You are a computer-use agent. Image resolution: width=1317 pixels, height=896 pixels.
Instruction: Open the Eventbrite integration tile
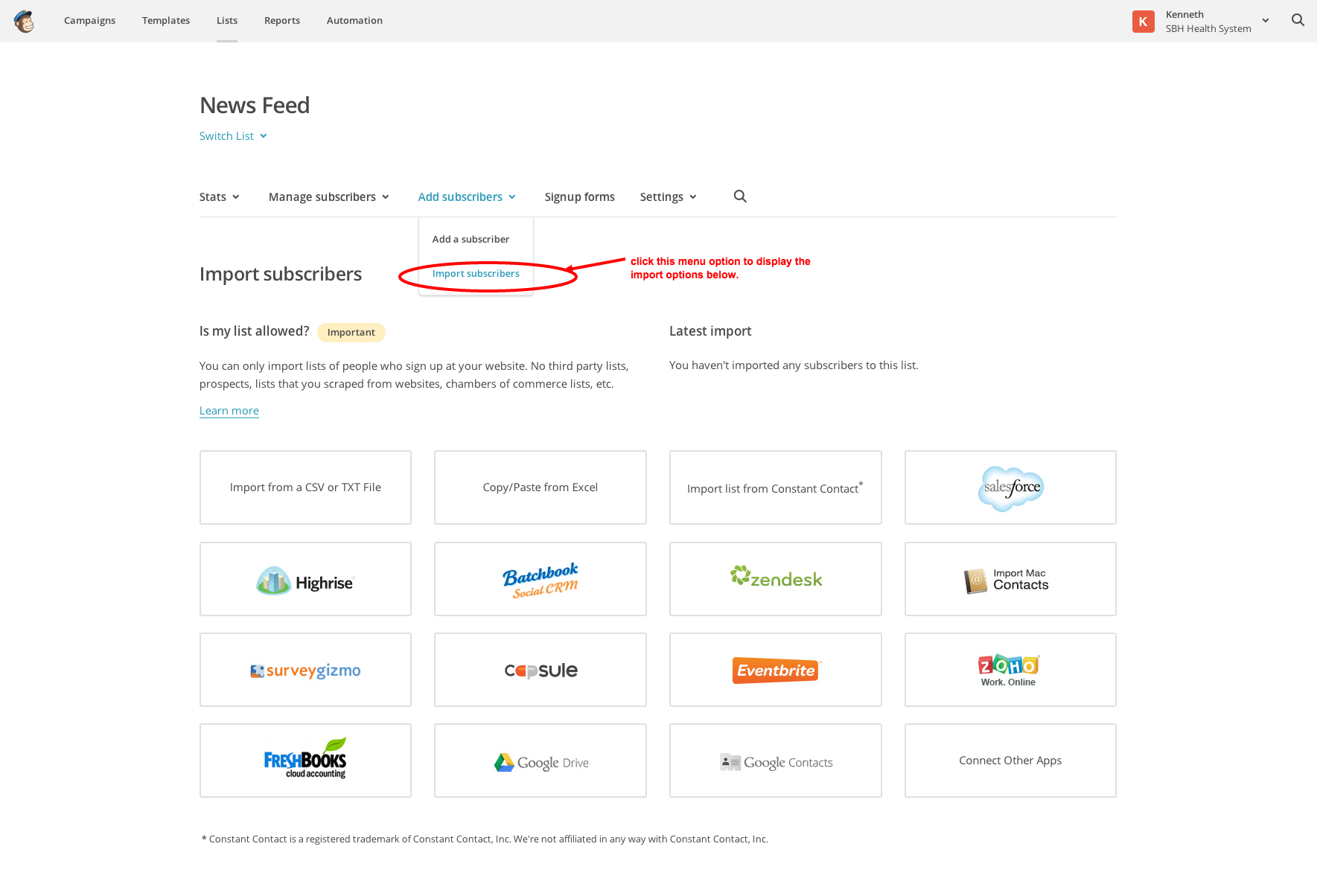[x=775, y=670]
